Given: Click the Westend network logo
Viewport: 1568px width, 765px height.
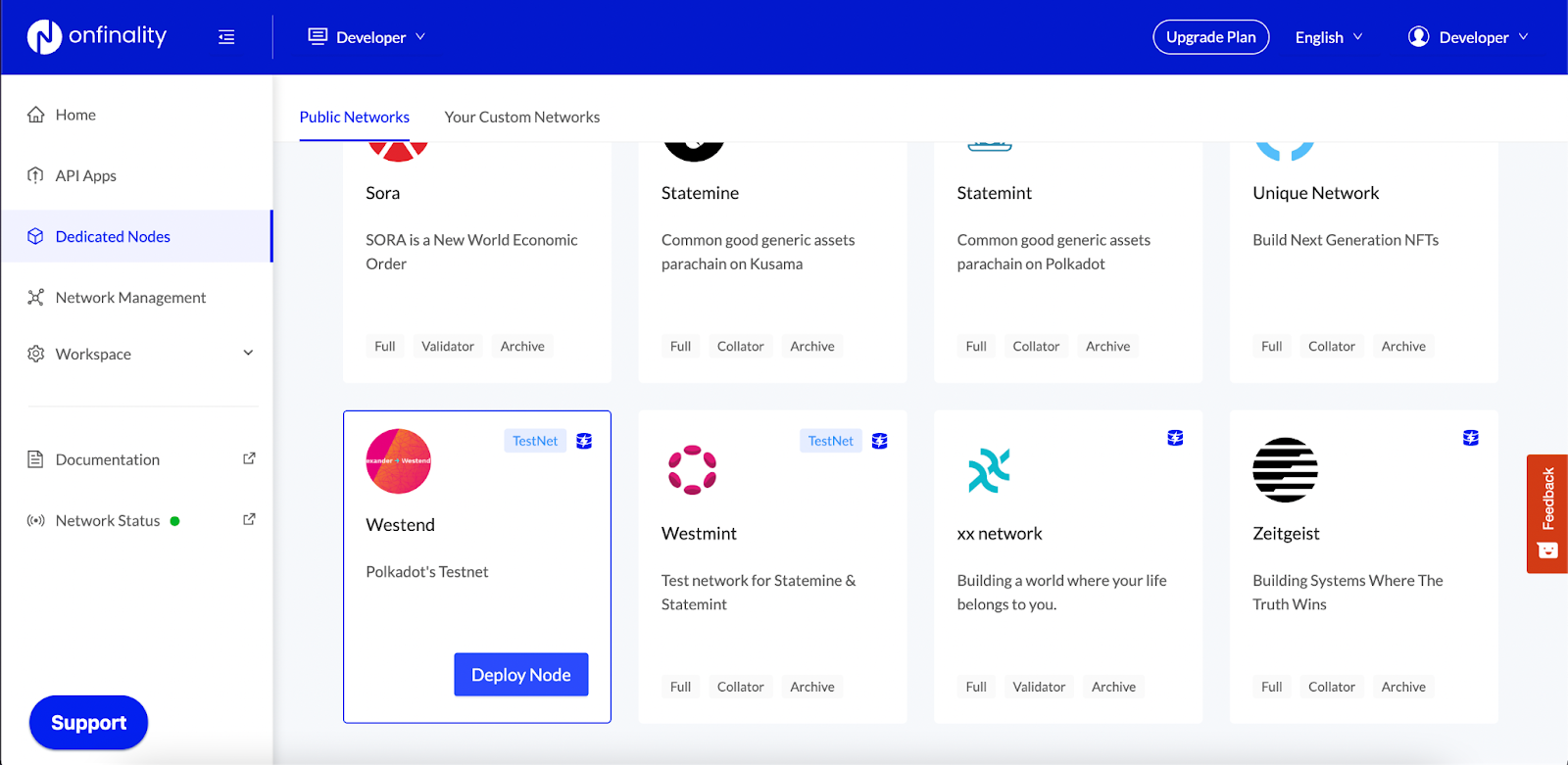Looking at the screenshot, I should click(x=399, y=461).
